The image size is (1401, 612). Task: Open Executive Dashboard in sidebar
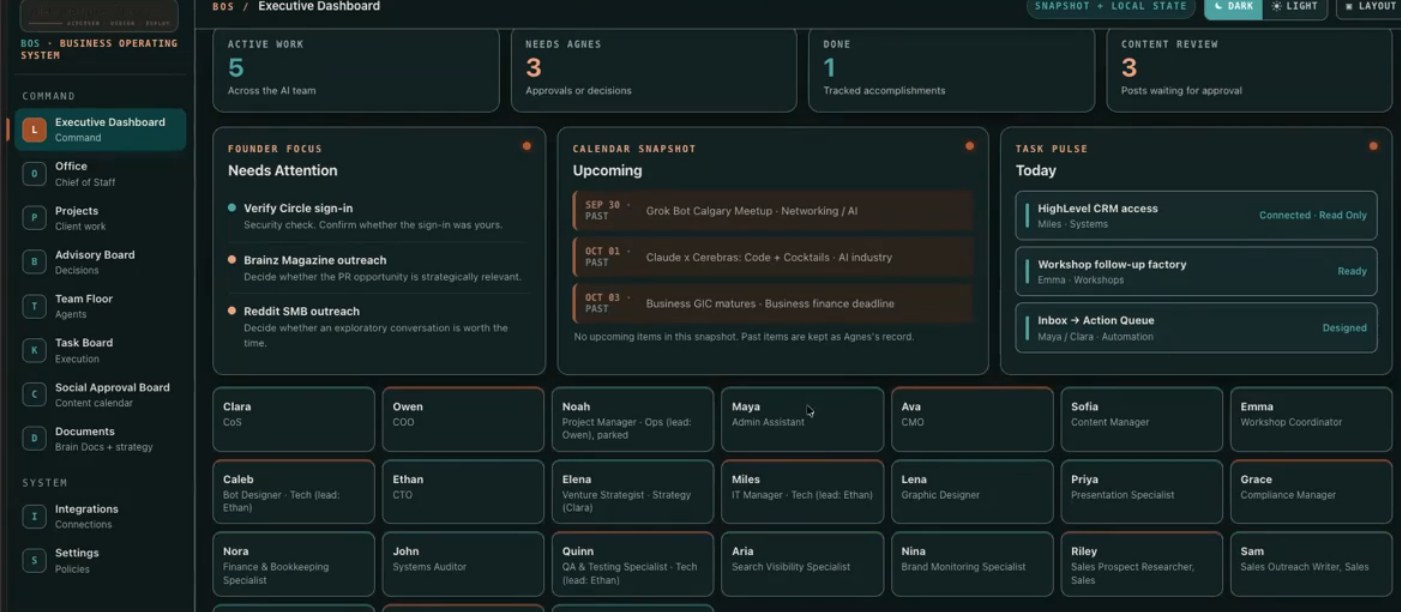coord(100,129)
